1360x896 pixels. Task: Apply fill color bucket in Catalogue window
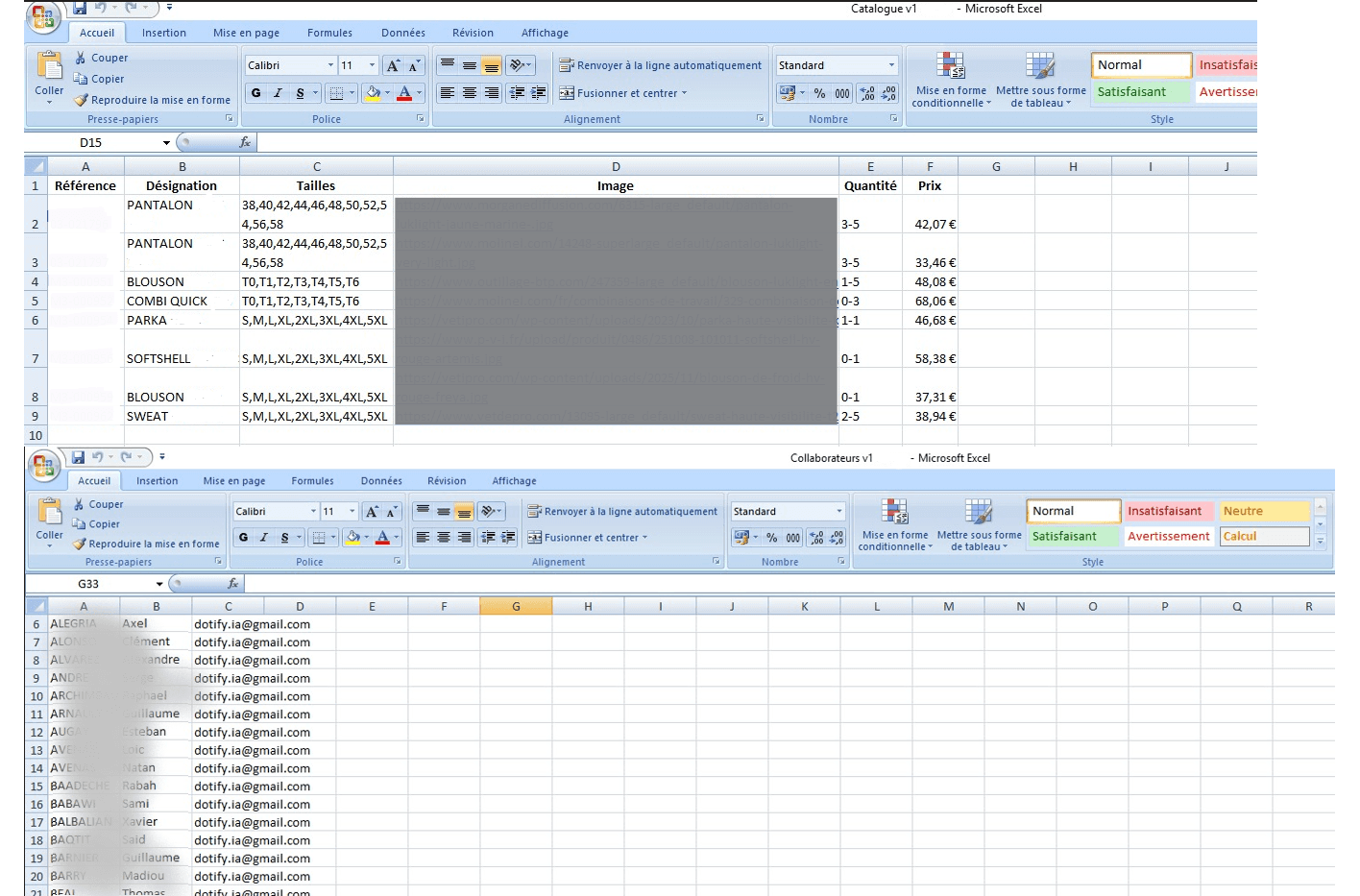373,93
